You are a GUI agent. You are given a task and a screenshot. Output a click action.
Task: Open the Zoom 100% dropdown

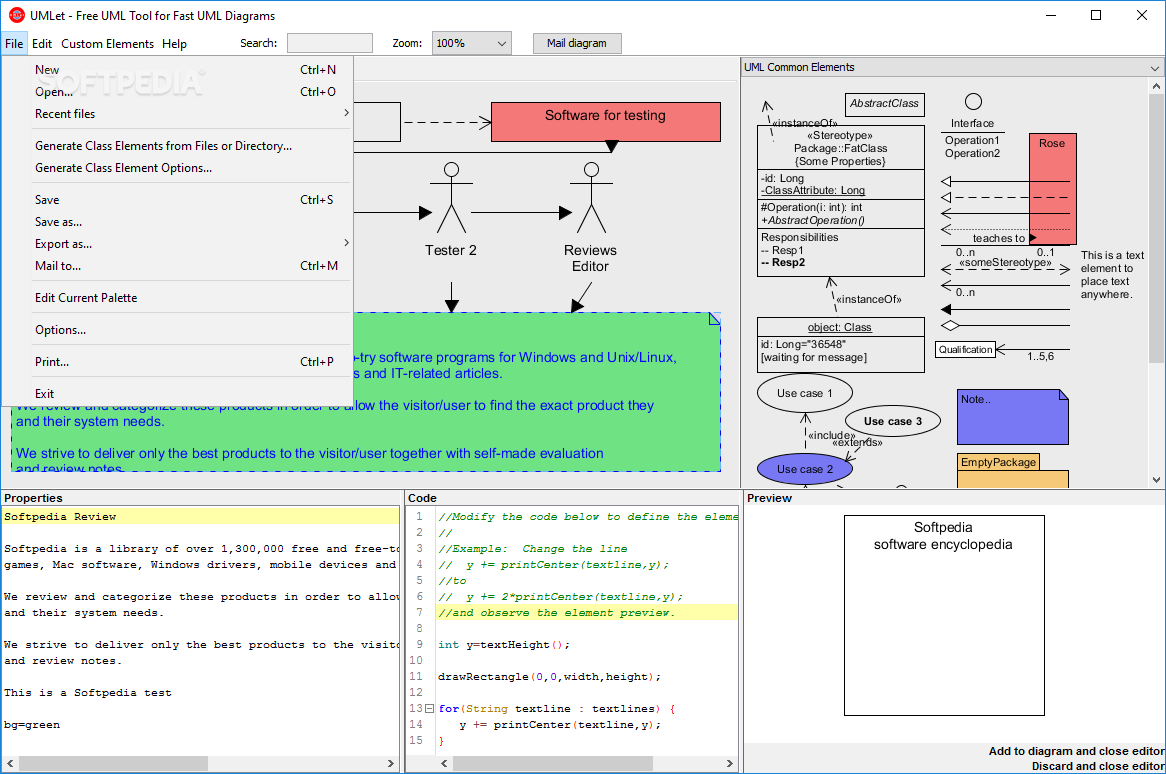tap(471, 43)
